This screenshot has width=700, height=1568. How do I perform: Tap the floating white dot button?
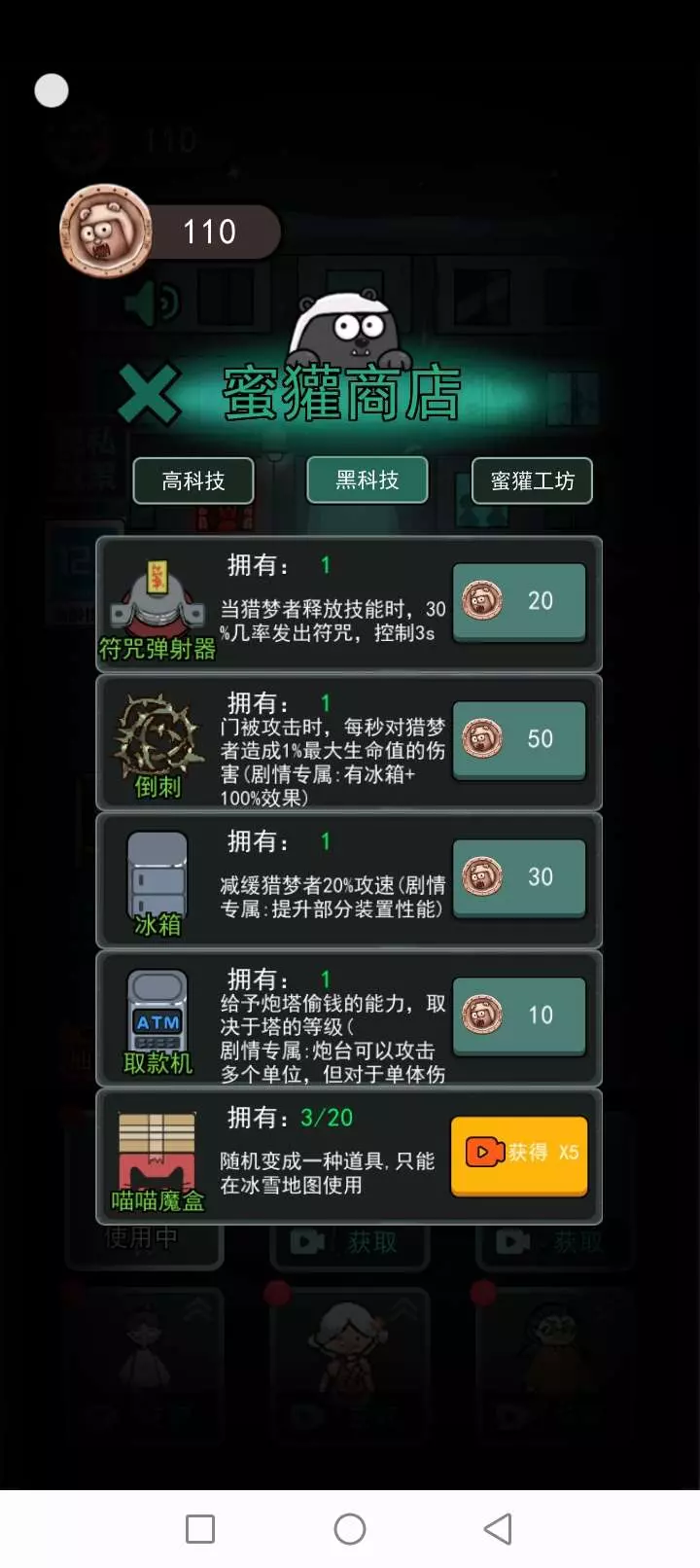(52, 90)
